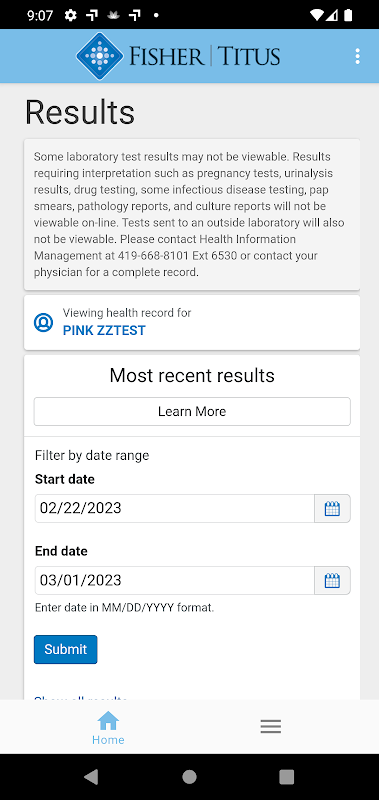The width and height of the screenshot is (379, 800).
Task: Open the End date calendar picker
Action: pos(332,580)
